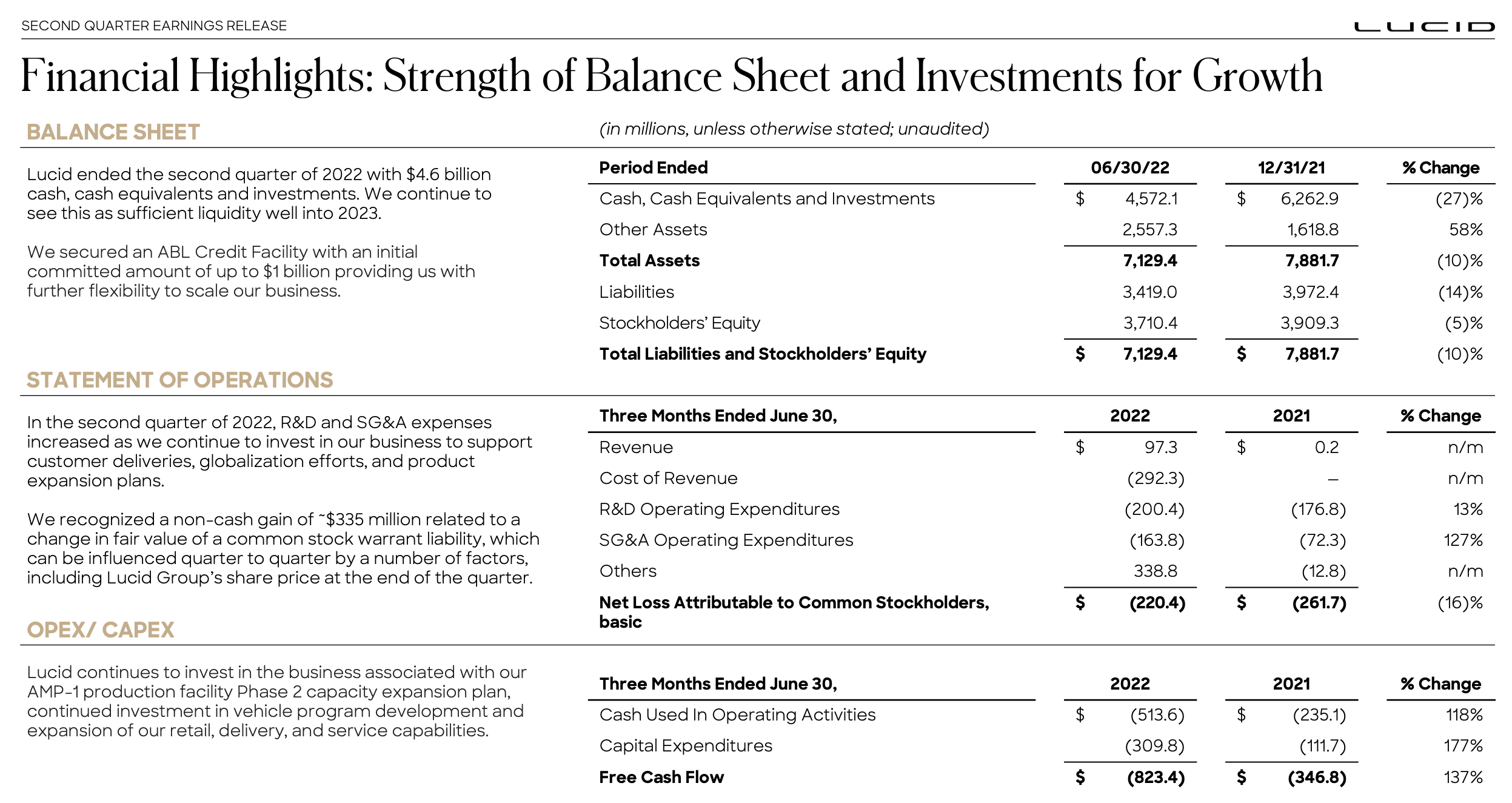
Task: Select the OPEX/ CAPEX heading
Action: [x=101, y=630]
